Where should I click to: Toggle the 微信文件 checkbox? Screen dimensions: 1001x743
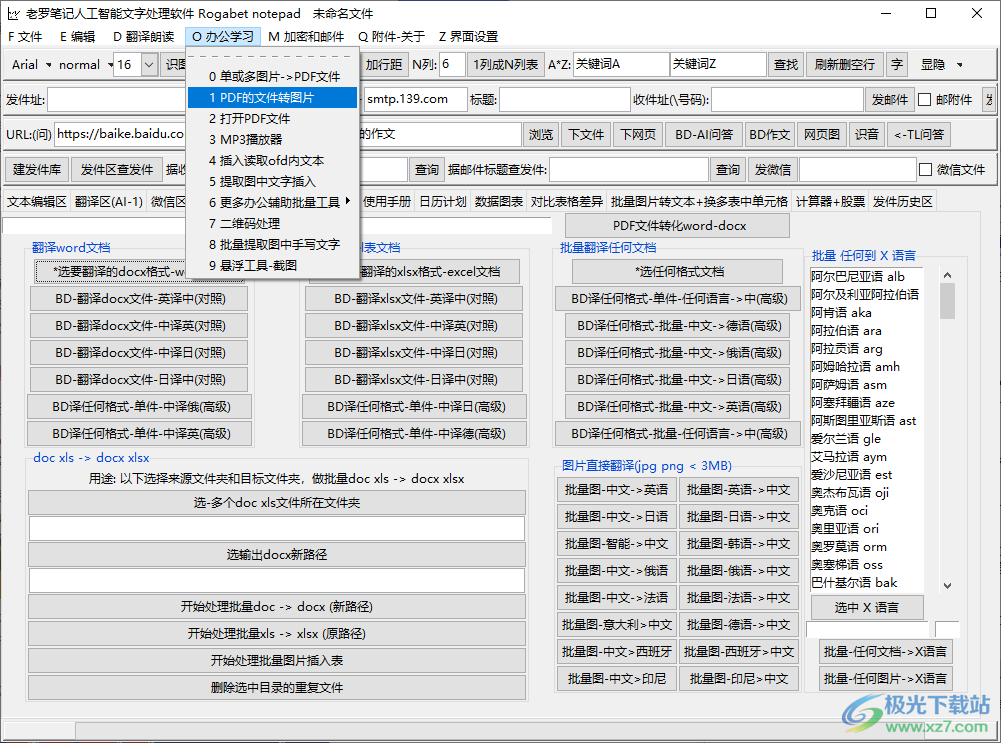(926, 170)
